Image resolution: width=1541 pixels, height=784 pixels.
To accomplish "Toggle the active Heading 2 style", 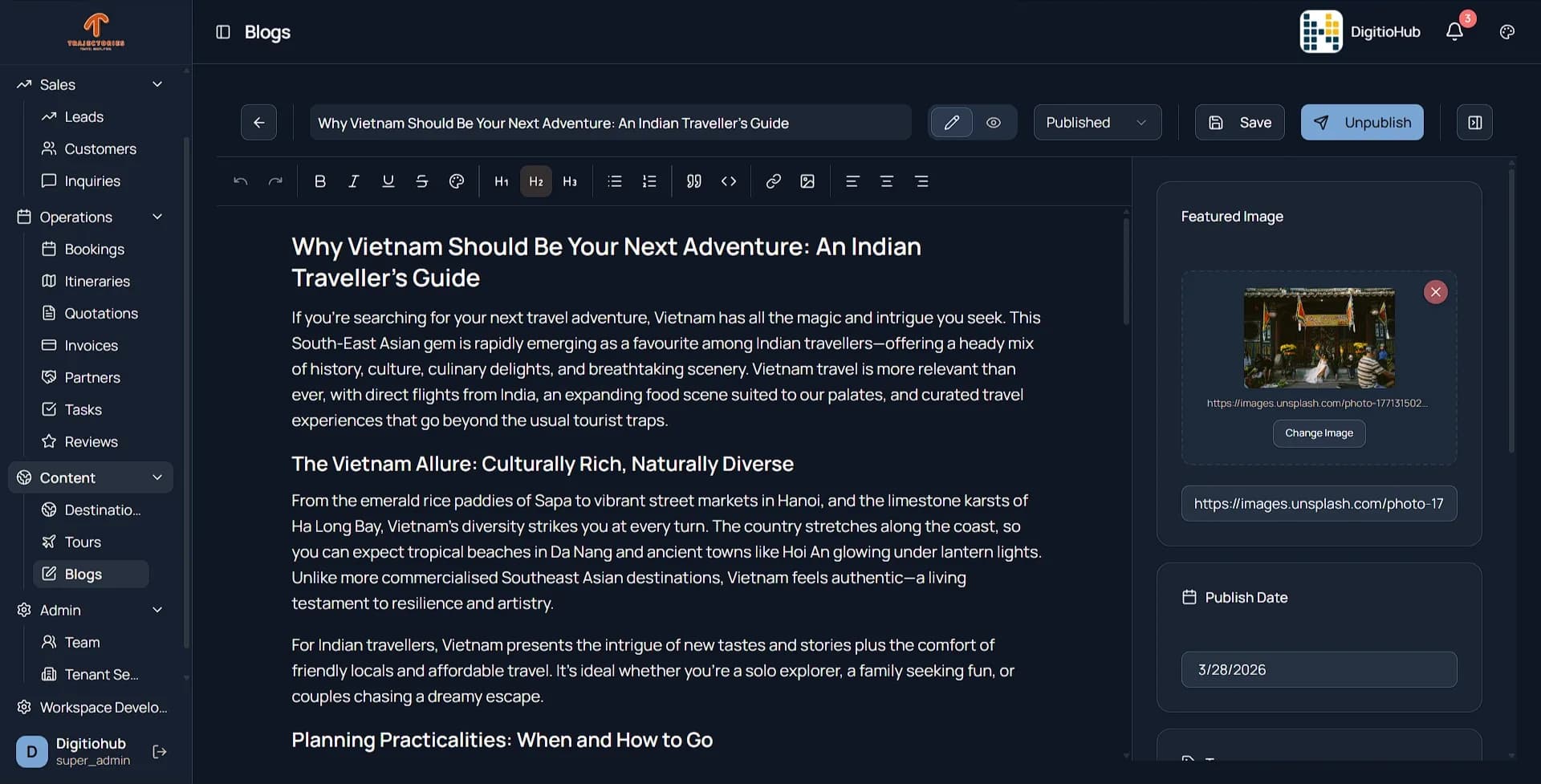I will point(536,181).
